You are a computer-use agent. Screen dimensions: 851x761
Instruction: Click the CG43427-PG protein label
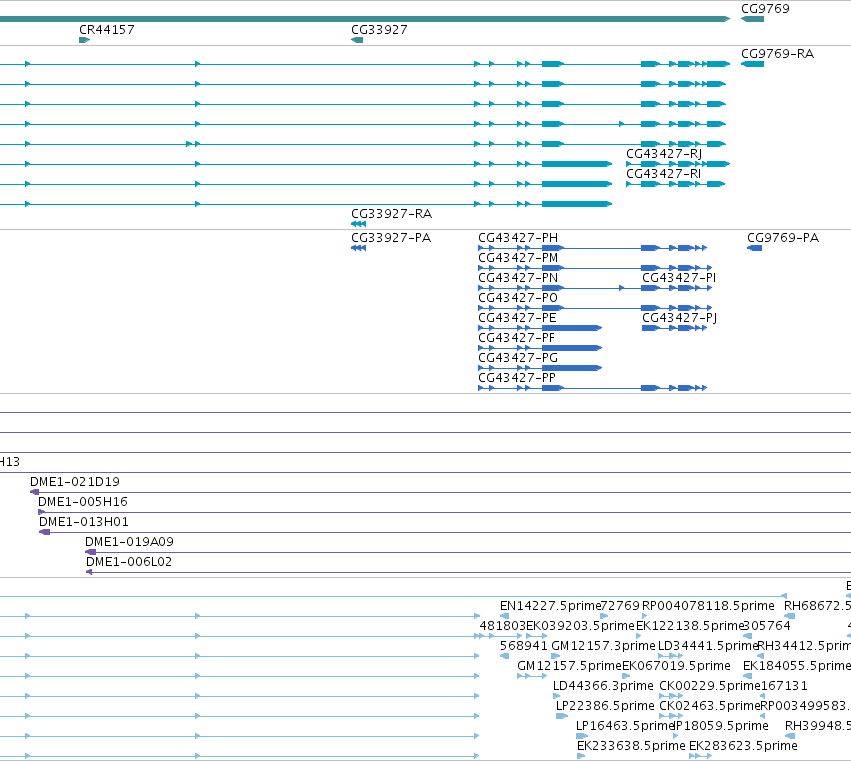tap(518, 358)
